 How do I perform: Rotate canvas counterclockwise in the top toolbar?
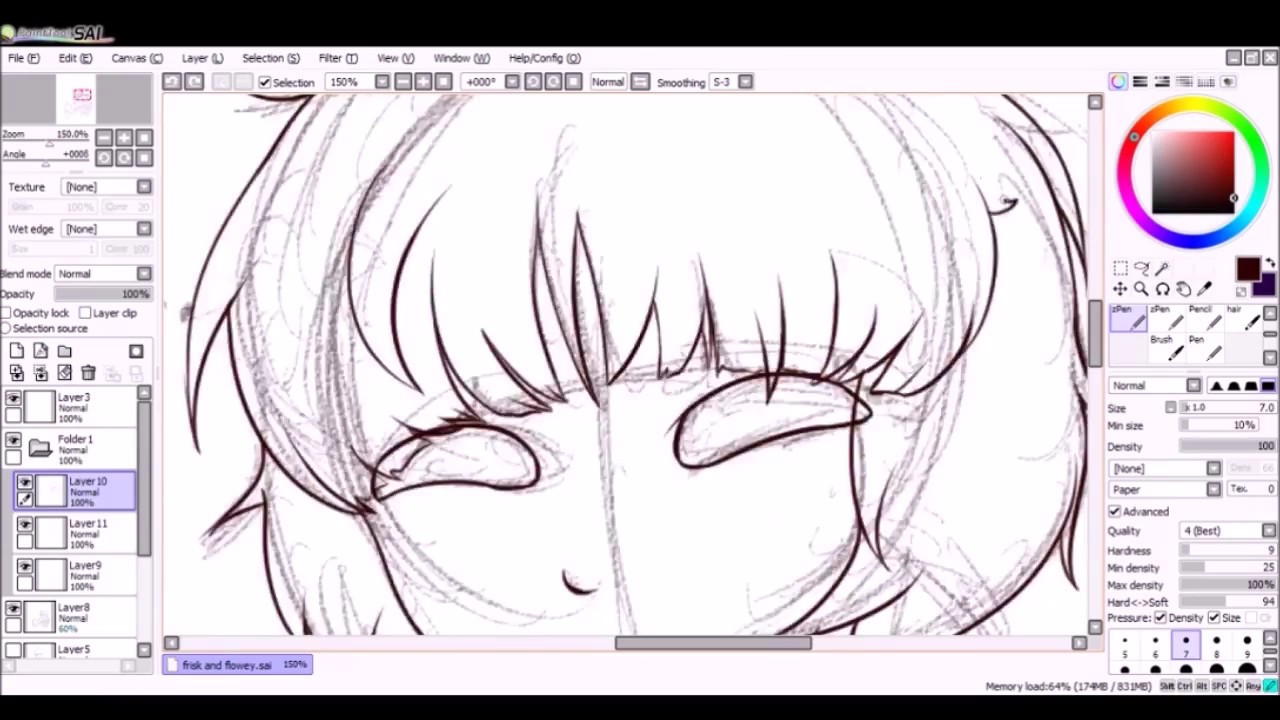(533, 82)
